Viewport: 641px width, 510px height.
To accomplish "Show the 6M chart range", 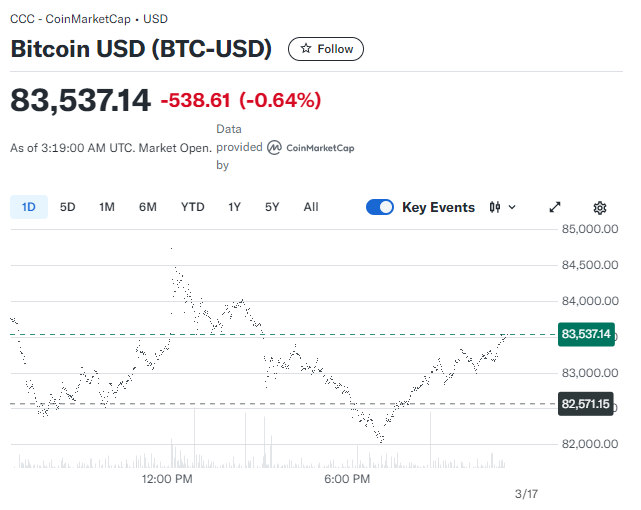I will (148, 207).
